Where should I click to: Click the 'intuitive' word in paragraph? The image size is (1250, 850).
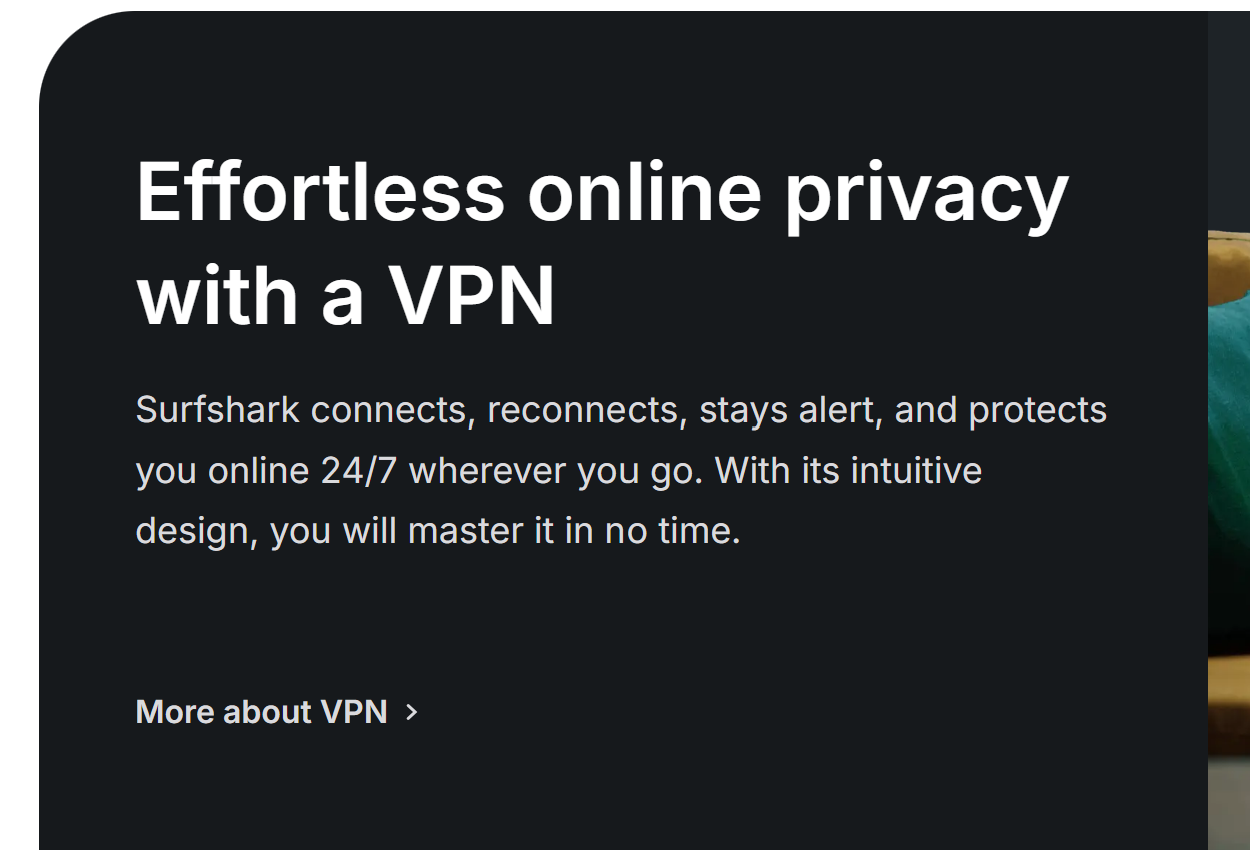point(916,470)
